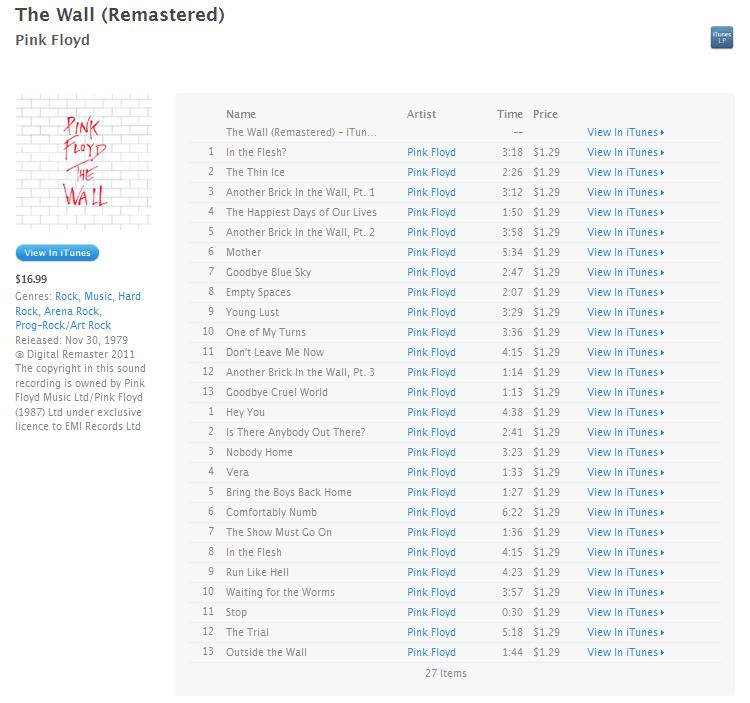The height and width of the screenshot is (703, 750).
Task: Click the Name column header
Action: 241,114
